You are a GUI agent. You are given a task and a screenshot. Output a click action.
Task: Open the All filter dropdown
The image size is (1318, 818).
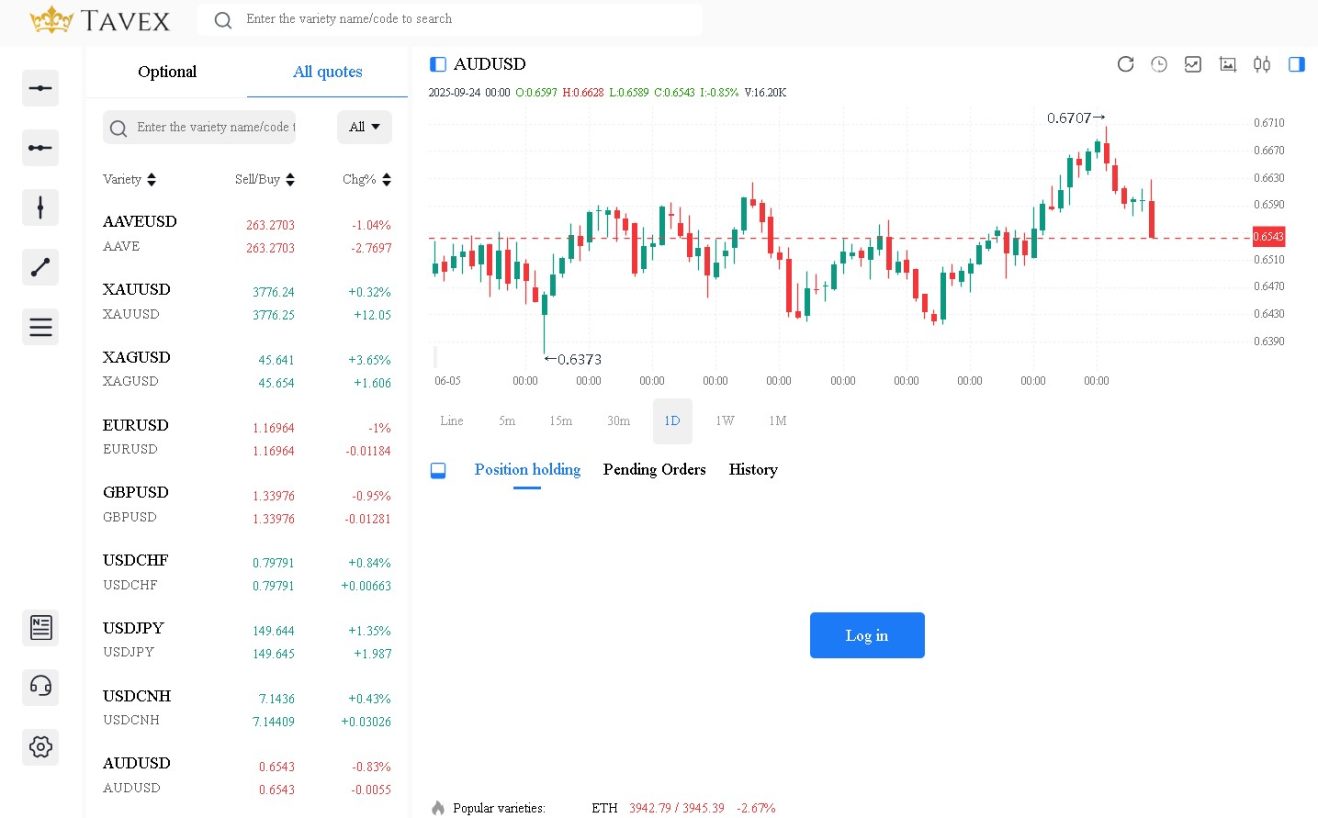(364, 127)
